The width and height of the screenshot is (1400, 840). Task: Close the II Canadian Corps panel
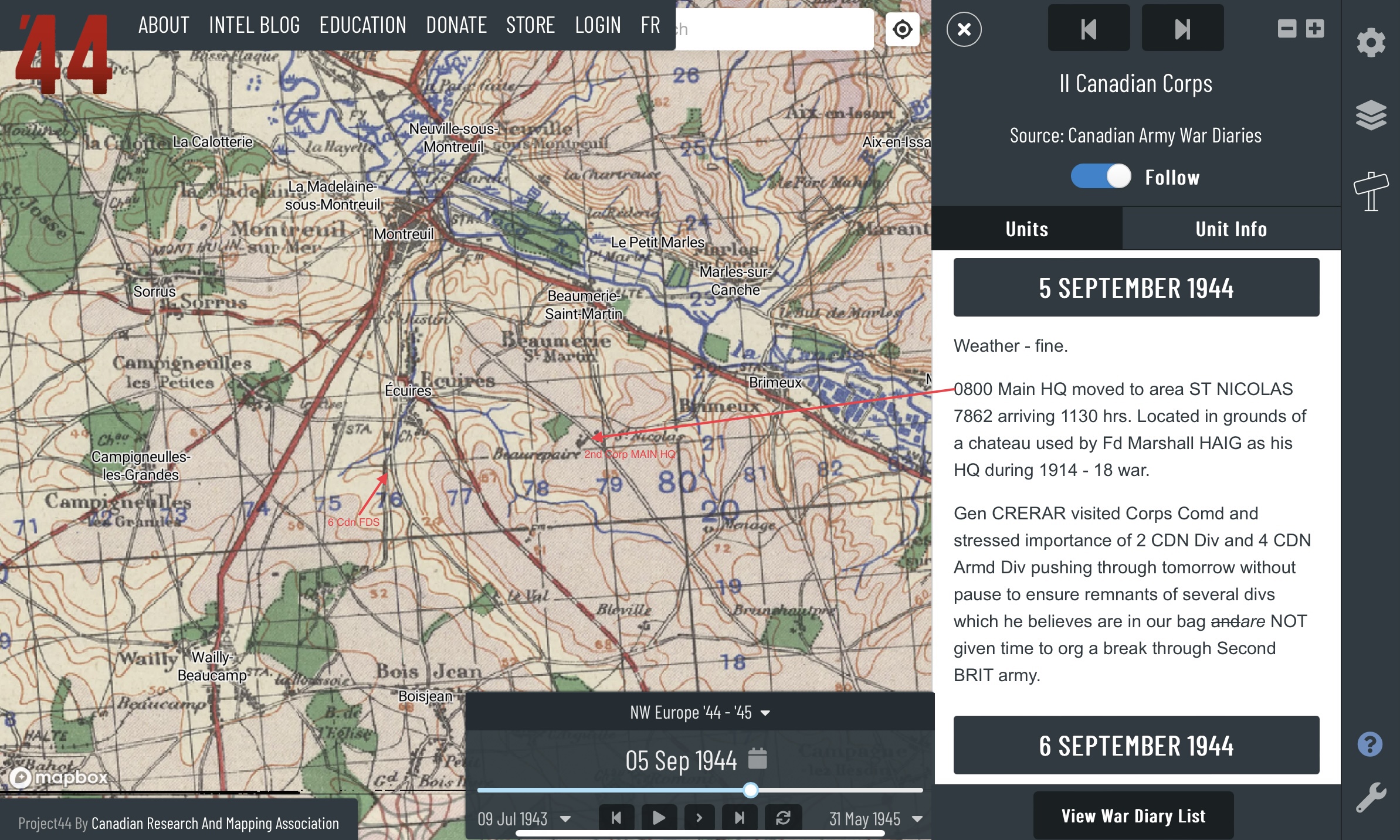964,29
